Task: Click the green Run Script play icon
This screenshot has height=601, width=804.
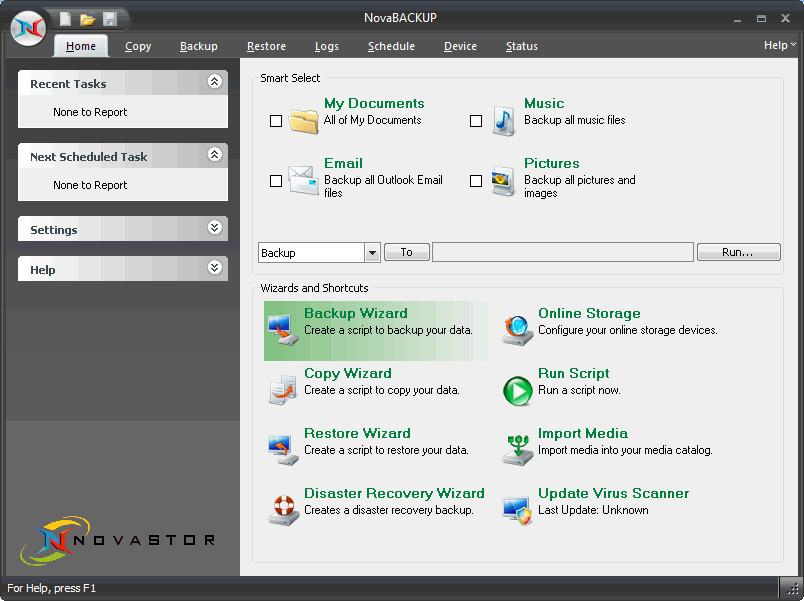Action: (517, 391)
